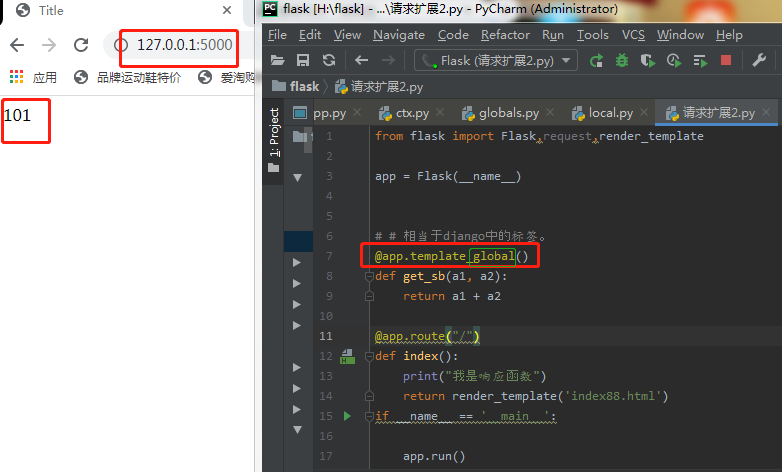This screenshot has width=782, height=472.
Task: Open the Flask run configuration dropdown
Action: pyautogui.click(x=496, y=61)
